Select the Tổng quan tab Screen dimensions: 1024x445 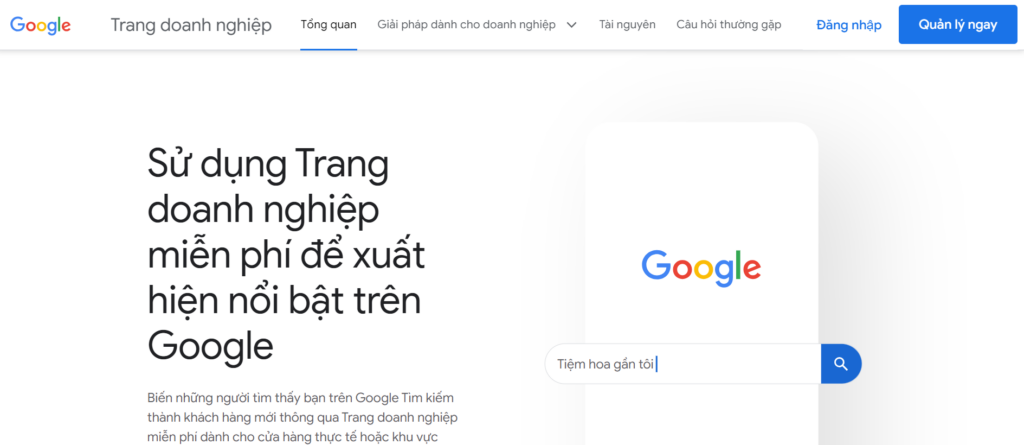coord(328,25)
